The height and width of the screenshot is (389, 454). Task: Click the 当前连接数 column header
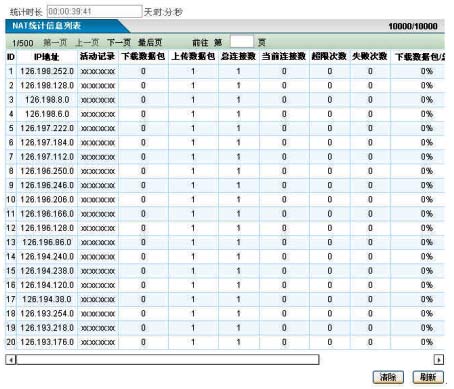tap(284, 57)
